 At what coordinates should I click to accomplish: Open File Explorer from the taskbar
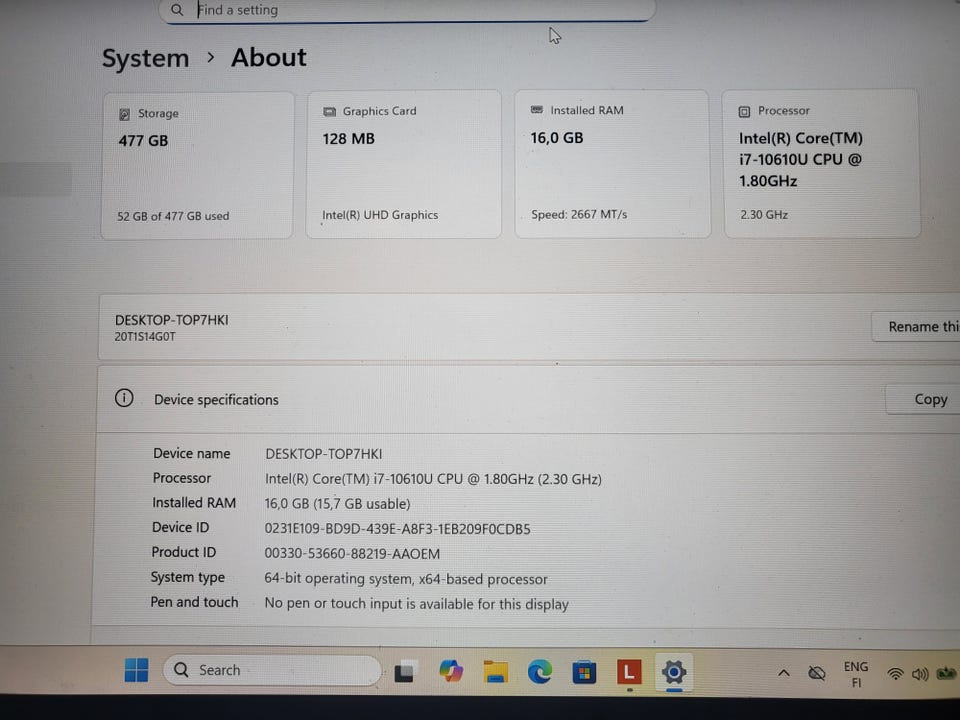(495, 672)
